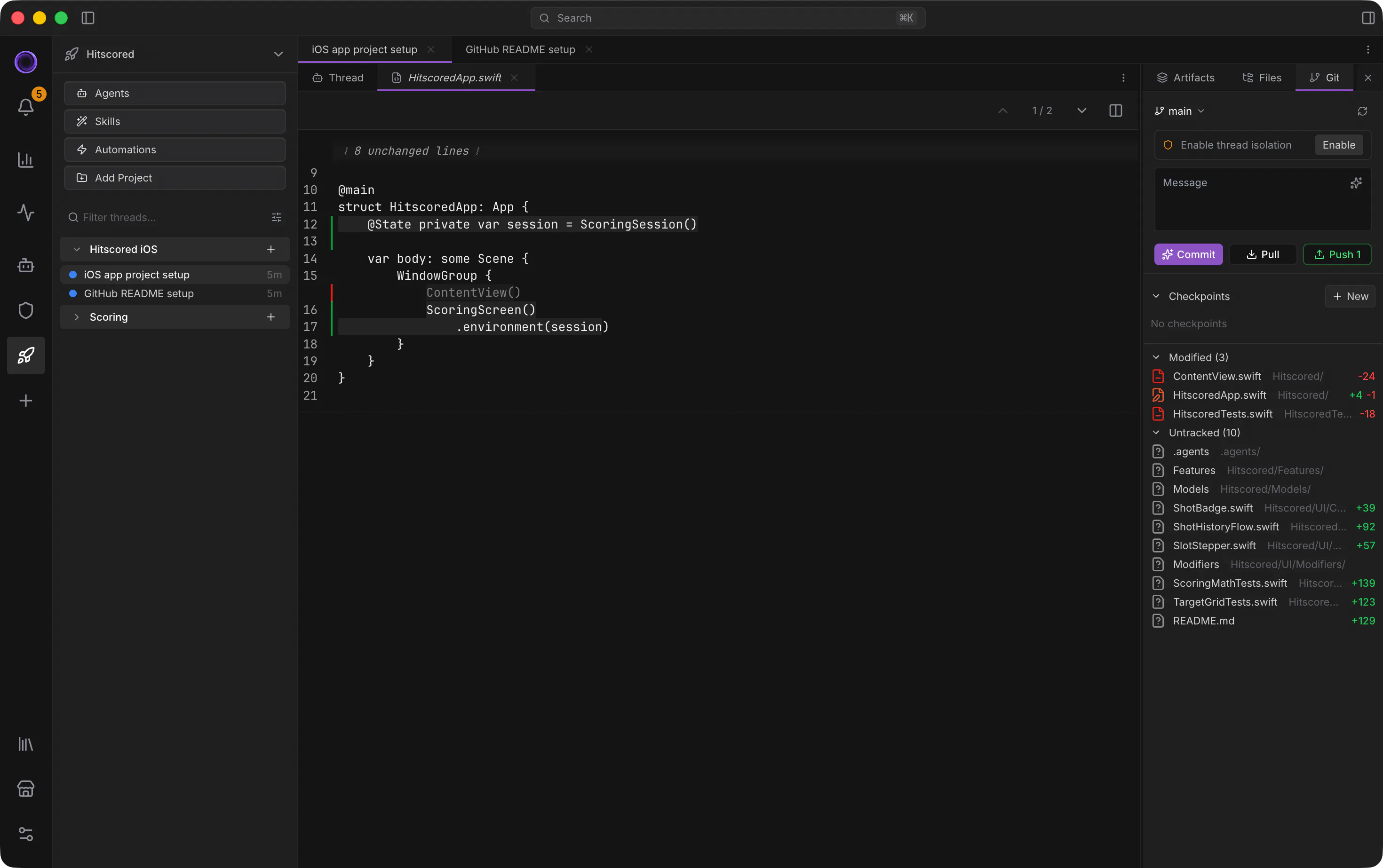Open iOS app project setup thread
The height and width of the screenshot is (868, 1383).
click(175, 275)
